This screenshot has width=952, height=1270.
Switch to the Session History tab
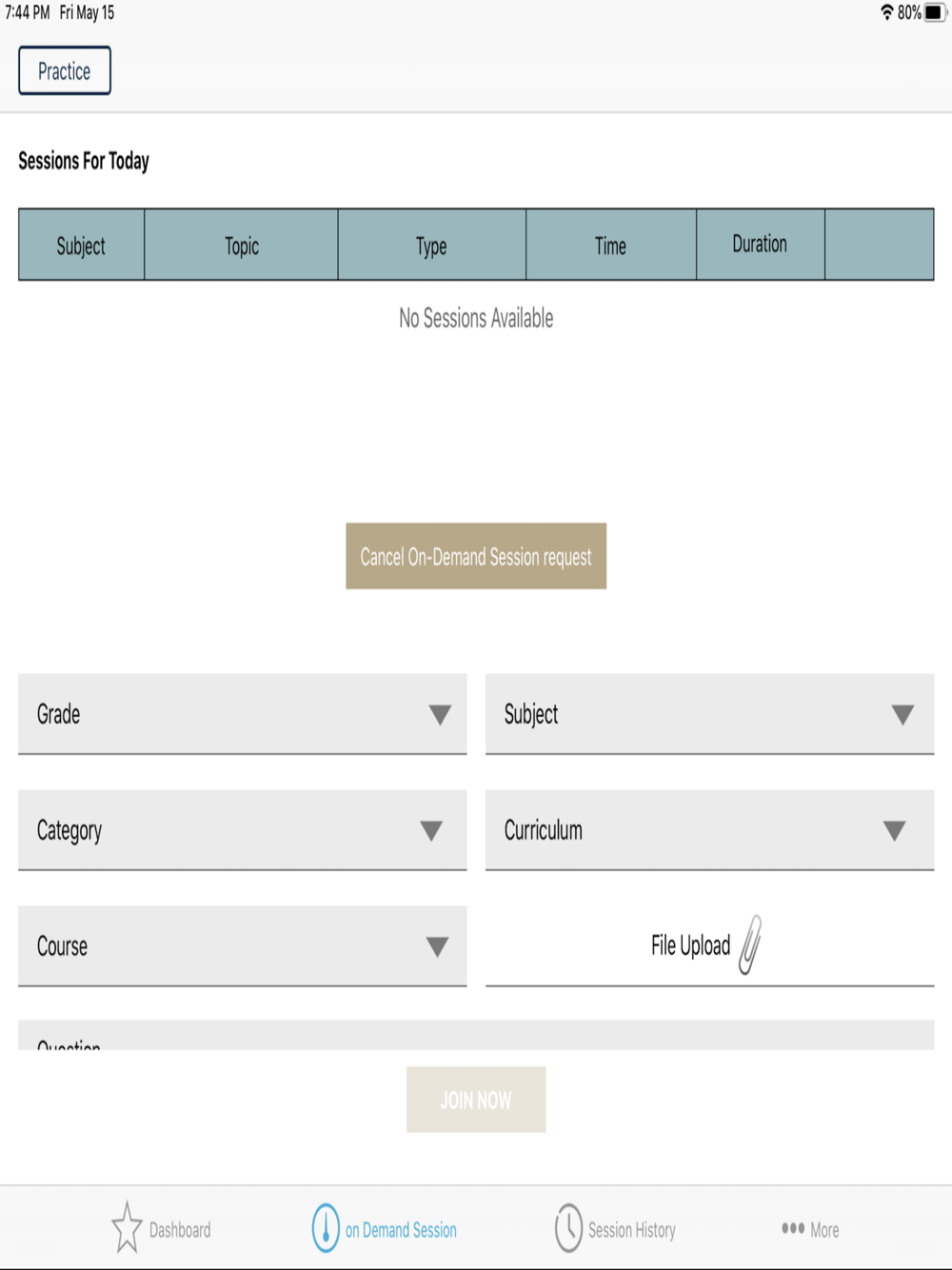[616, 1229]
